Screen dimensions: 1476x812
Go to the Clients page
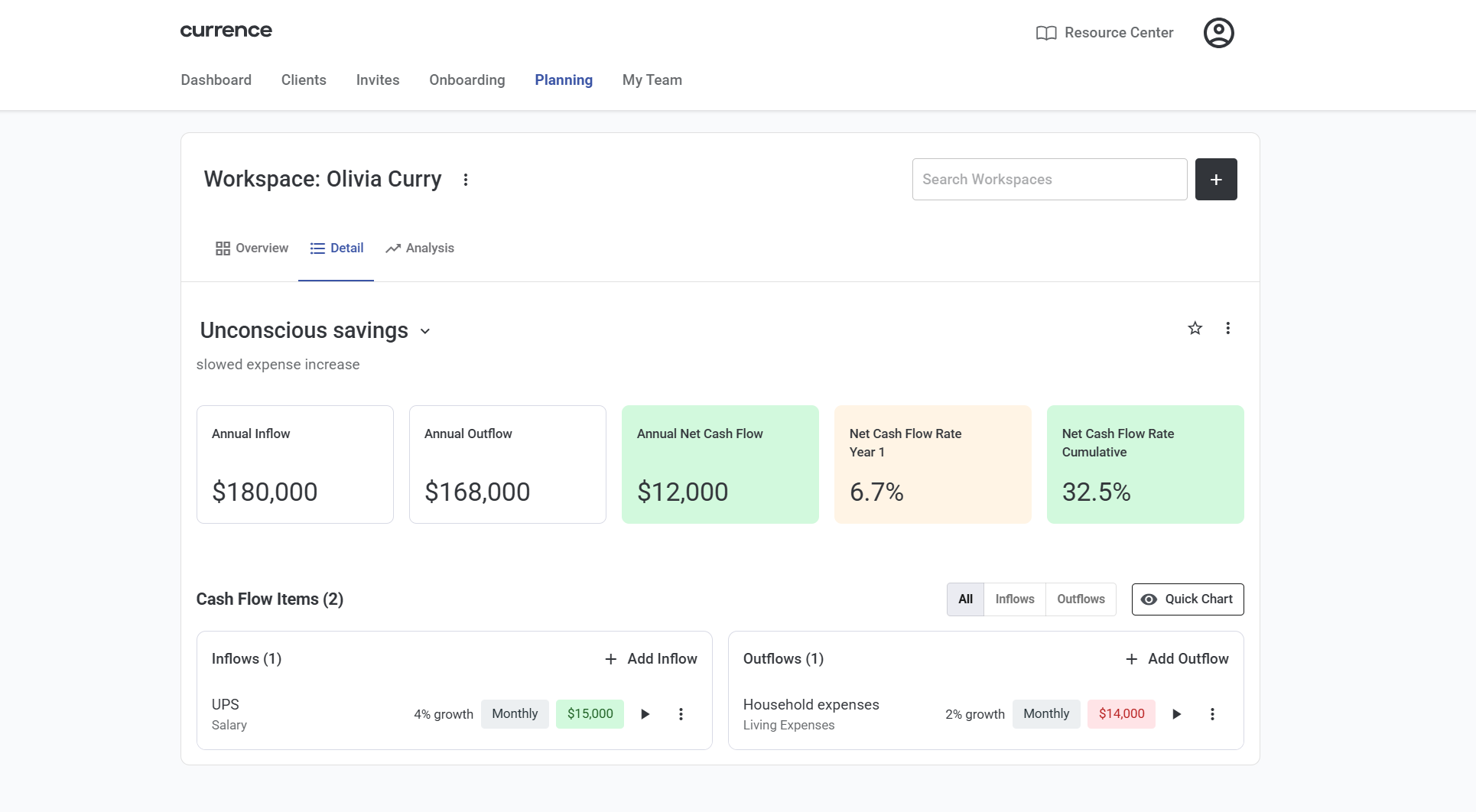click(304, 80)
